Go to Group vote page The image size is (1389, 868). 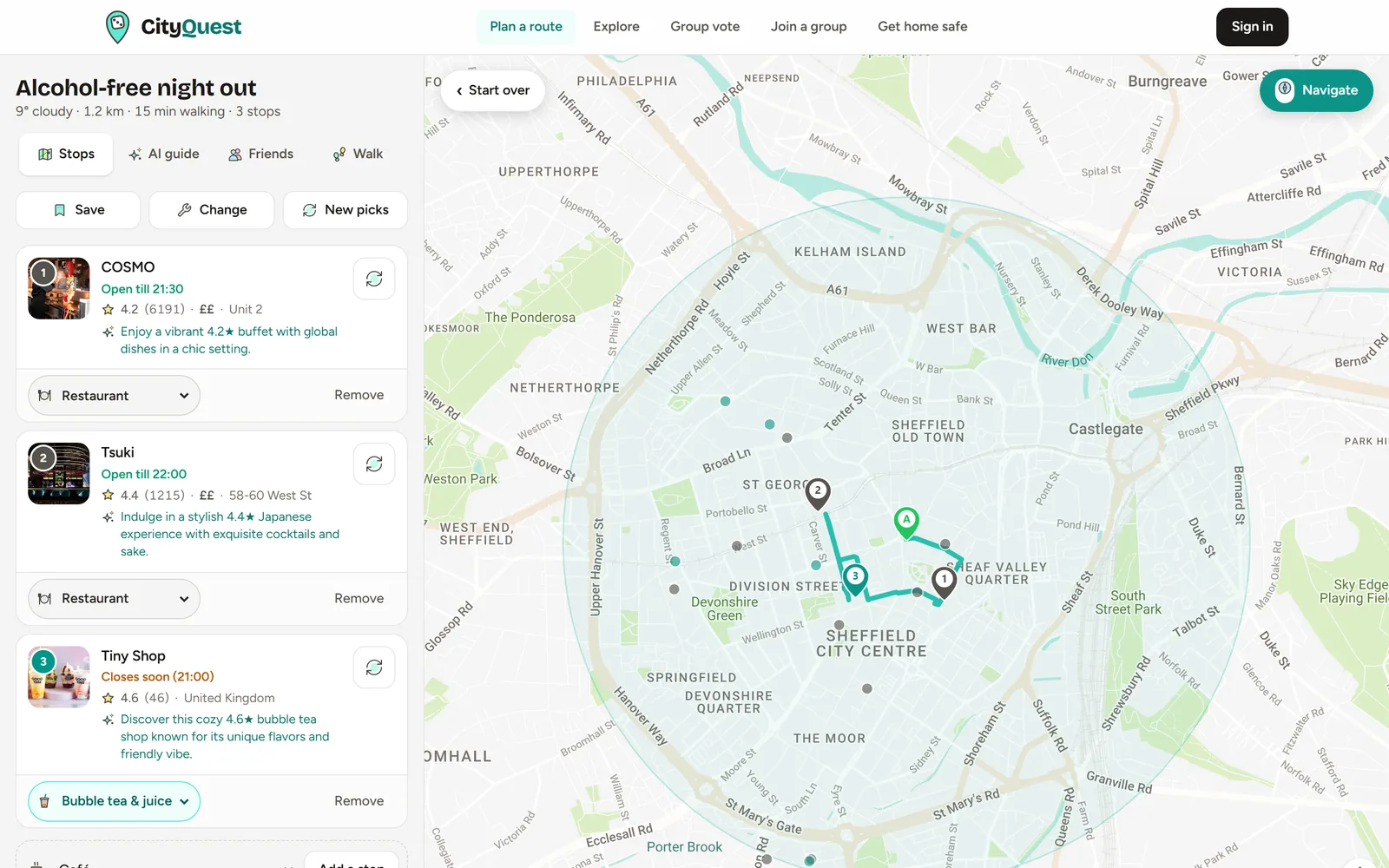[x=705, y=27]
